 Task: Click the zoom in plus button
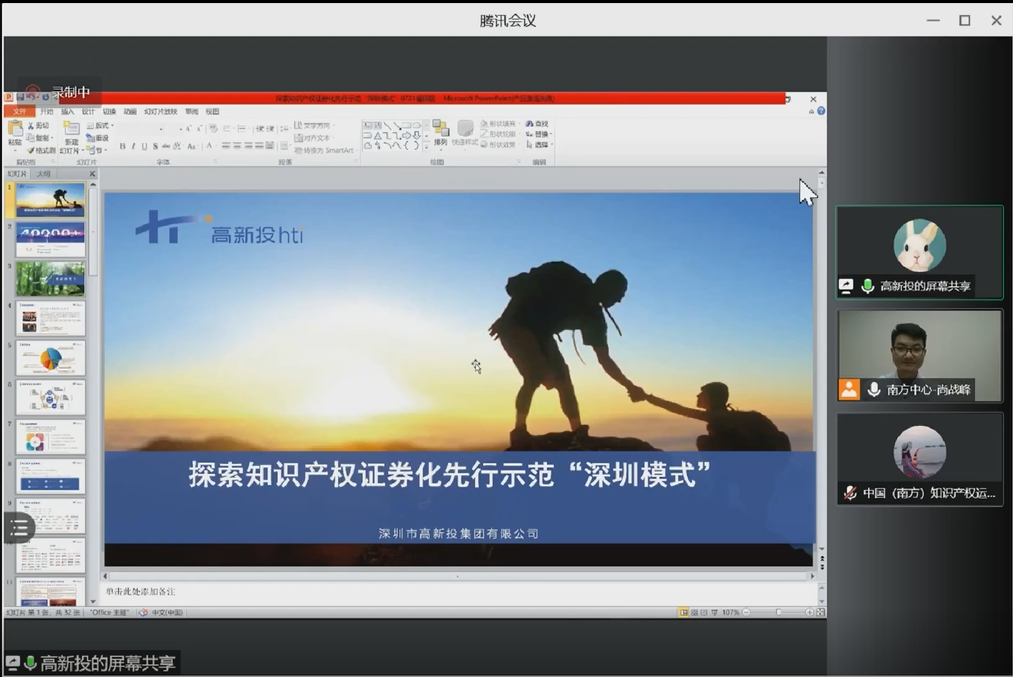point(809,612)
